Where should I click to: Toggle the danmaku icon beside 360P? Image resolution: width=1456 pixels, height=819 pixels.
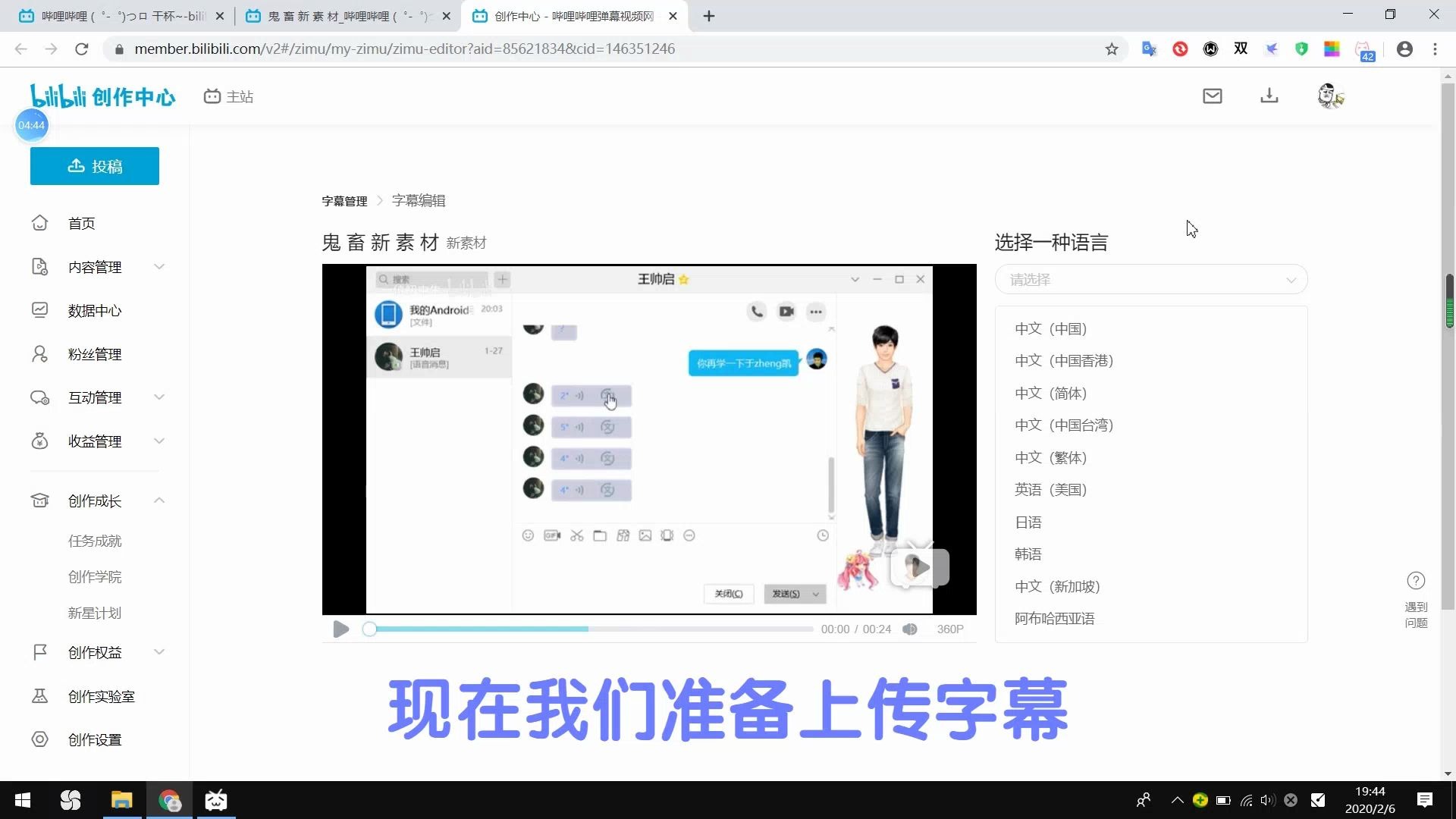(910, 629)
